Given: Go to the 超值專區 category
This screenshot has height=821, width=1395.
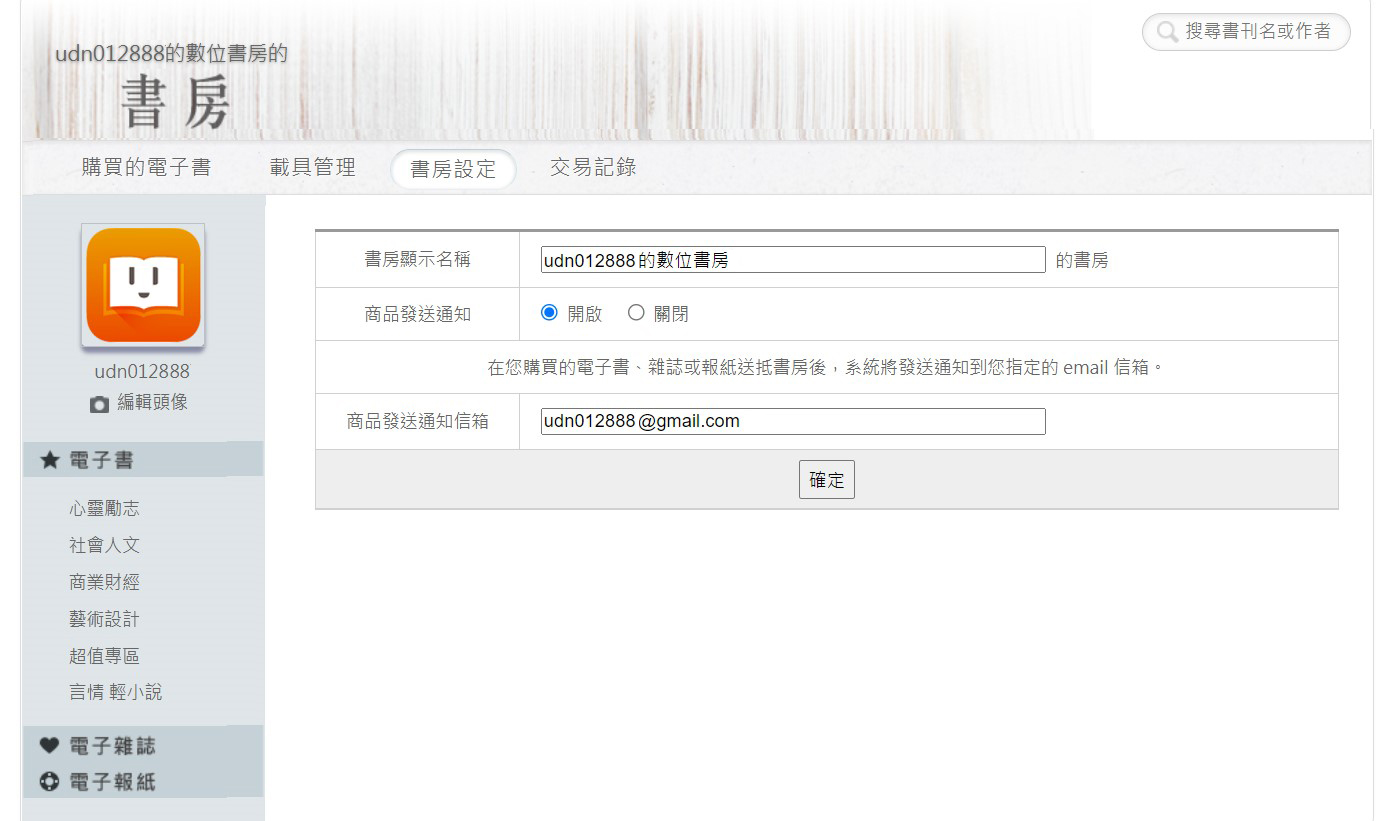Looking at the screenshot, I should (104, 656).
